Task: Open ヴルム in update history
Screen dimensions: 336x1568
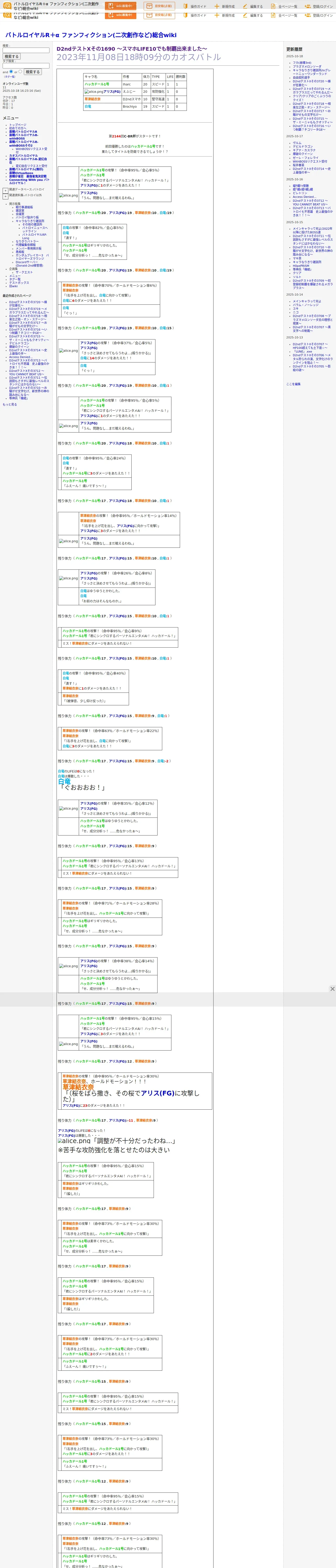Action: coord(297,143)
